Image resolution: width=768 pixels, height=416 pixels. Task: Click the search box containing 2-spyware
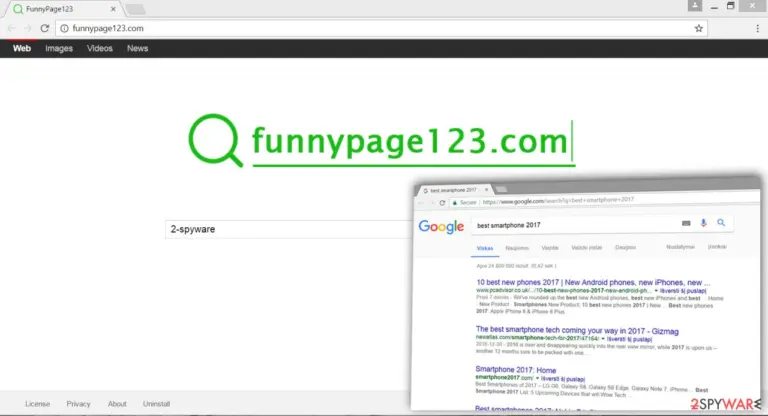pos(289,229)
